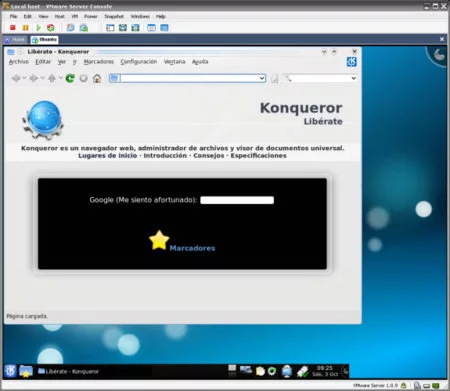The width and height of the screenshot is (450, 391).
Task: Open Konqueror's Ventana menu
Action: (174, 62)
